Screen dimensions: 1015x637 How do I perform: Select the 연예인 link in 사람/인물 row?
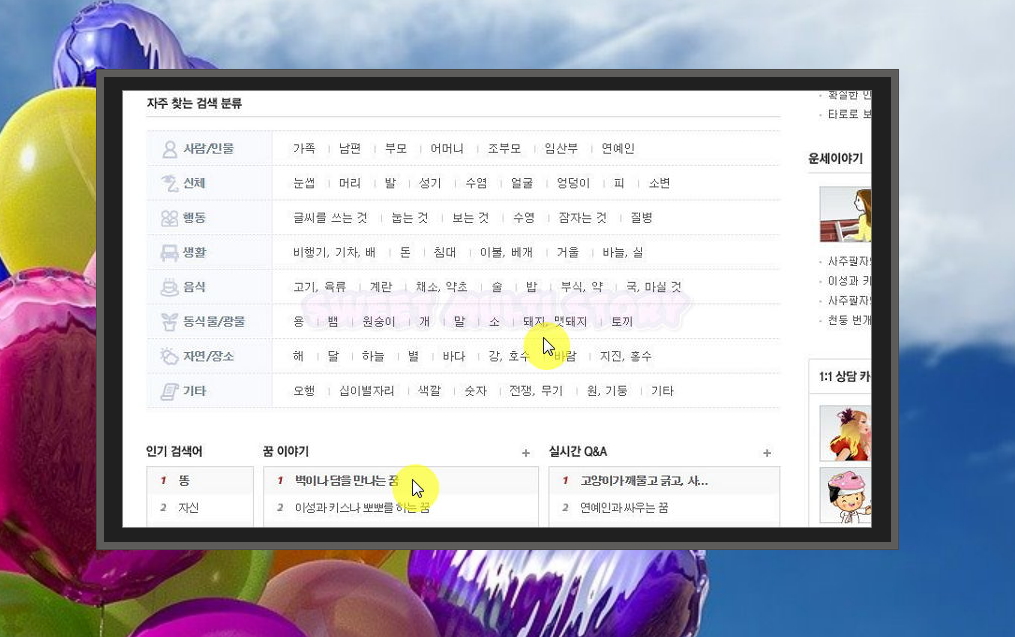point(618,148)
